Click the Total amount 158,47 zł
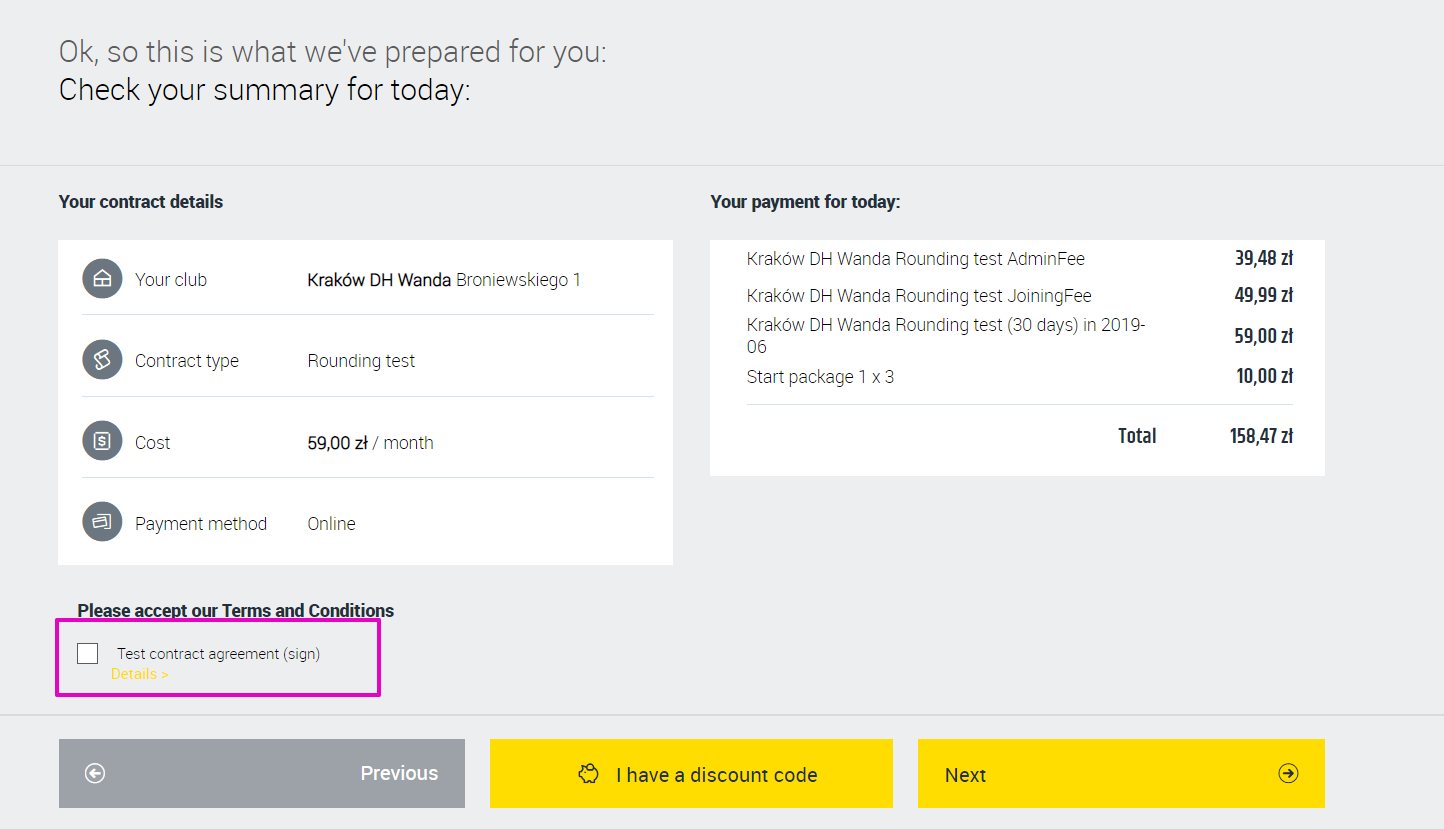Image resolution: width=1444 pixels, height=829 pixels. click(1261, 436)
